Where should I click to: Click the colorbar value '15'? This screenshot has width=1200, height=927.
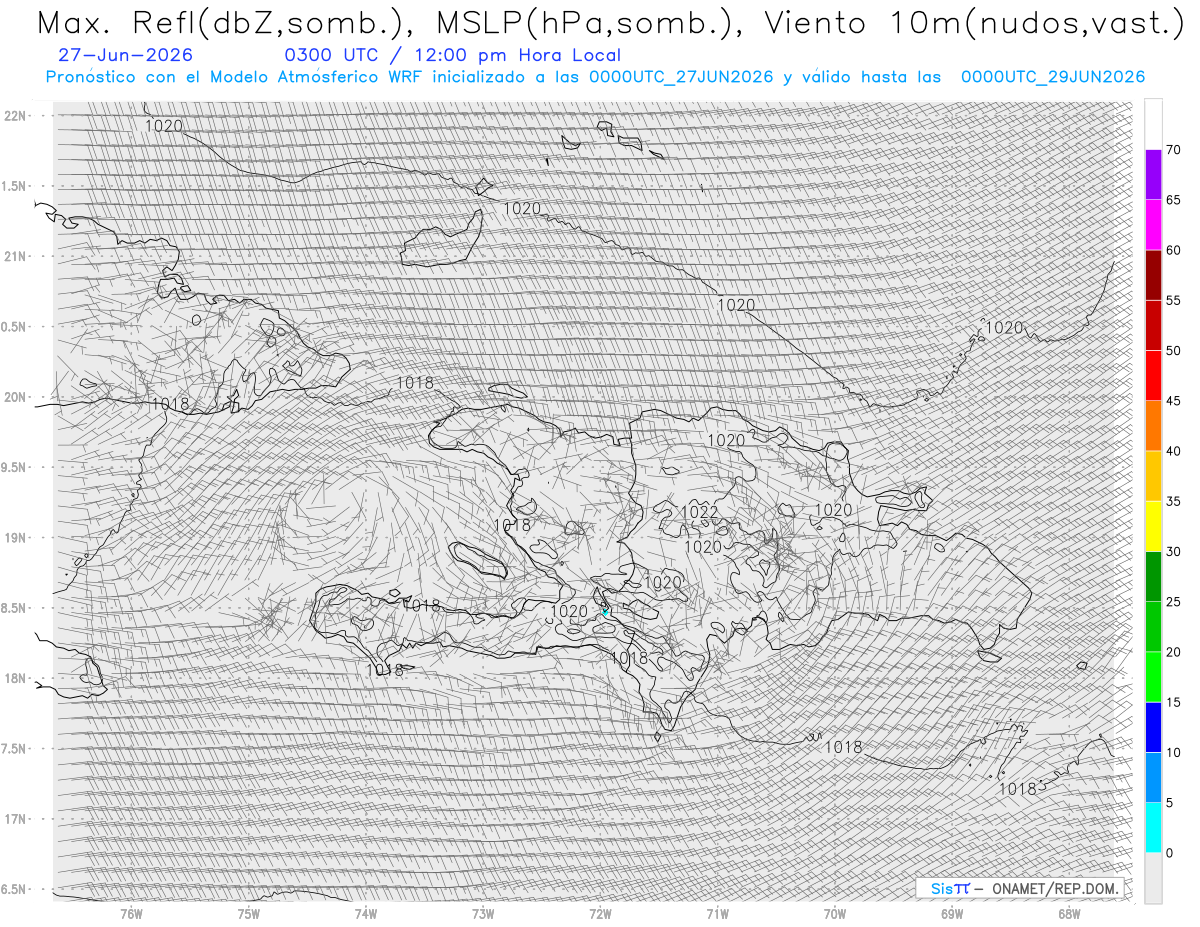(1174, 702)
